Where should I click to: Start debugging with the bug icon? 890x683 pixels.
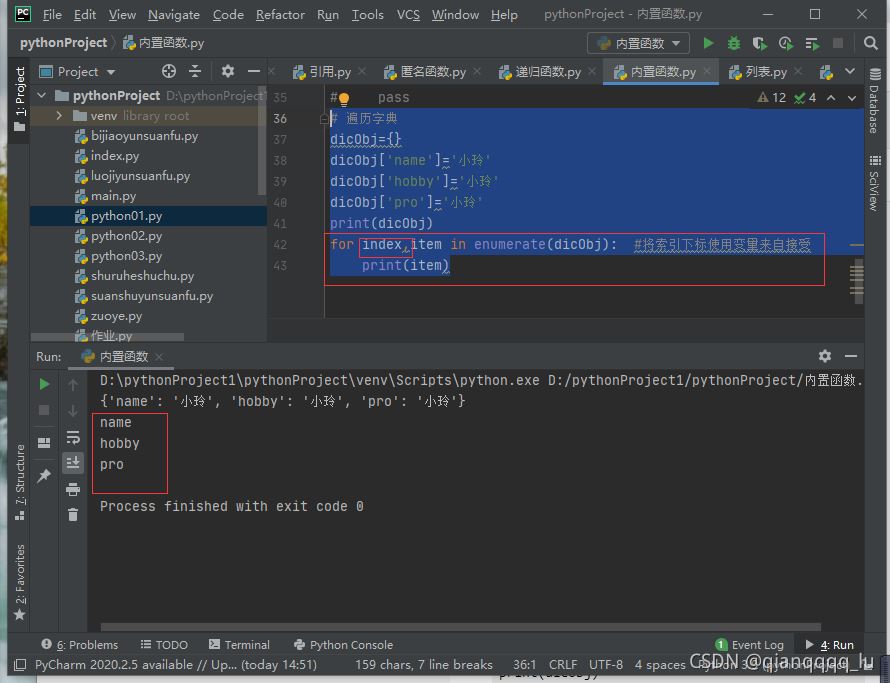(x=734, y=44)
